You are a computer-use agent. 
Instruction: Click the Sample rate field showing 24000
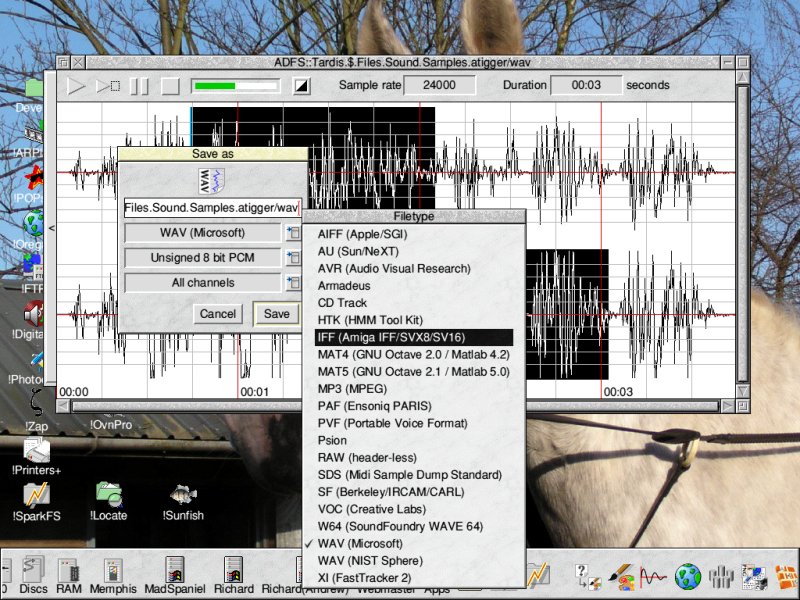pyautogui.click(x=439, y=85)
